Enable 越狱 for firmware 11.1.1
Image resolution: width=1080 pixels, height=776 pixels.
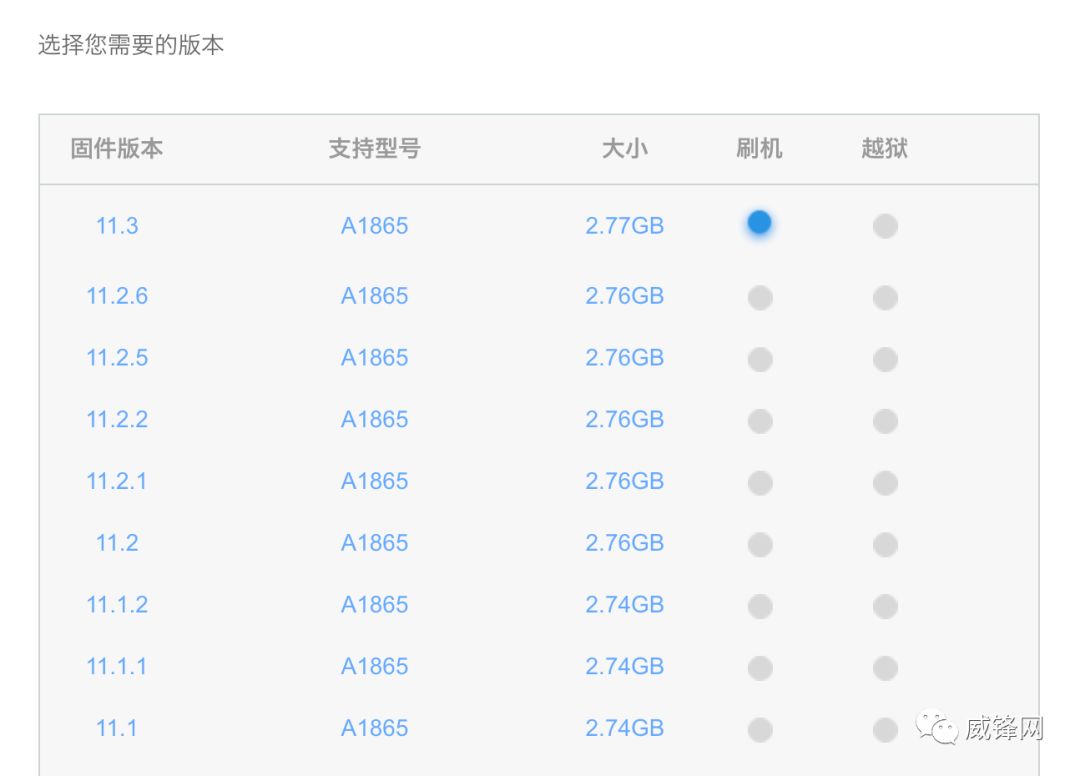point(885,668)
